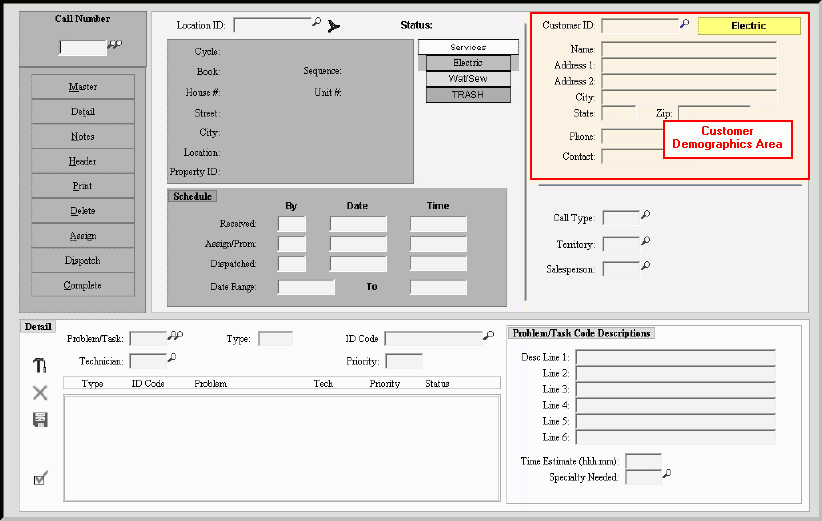Click into the customer Name input field
The width and height of the screenshot is (822, 521).
pyautogui.click(x=688, y=48)
